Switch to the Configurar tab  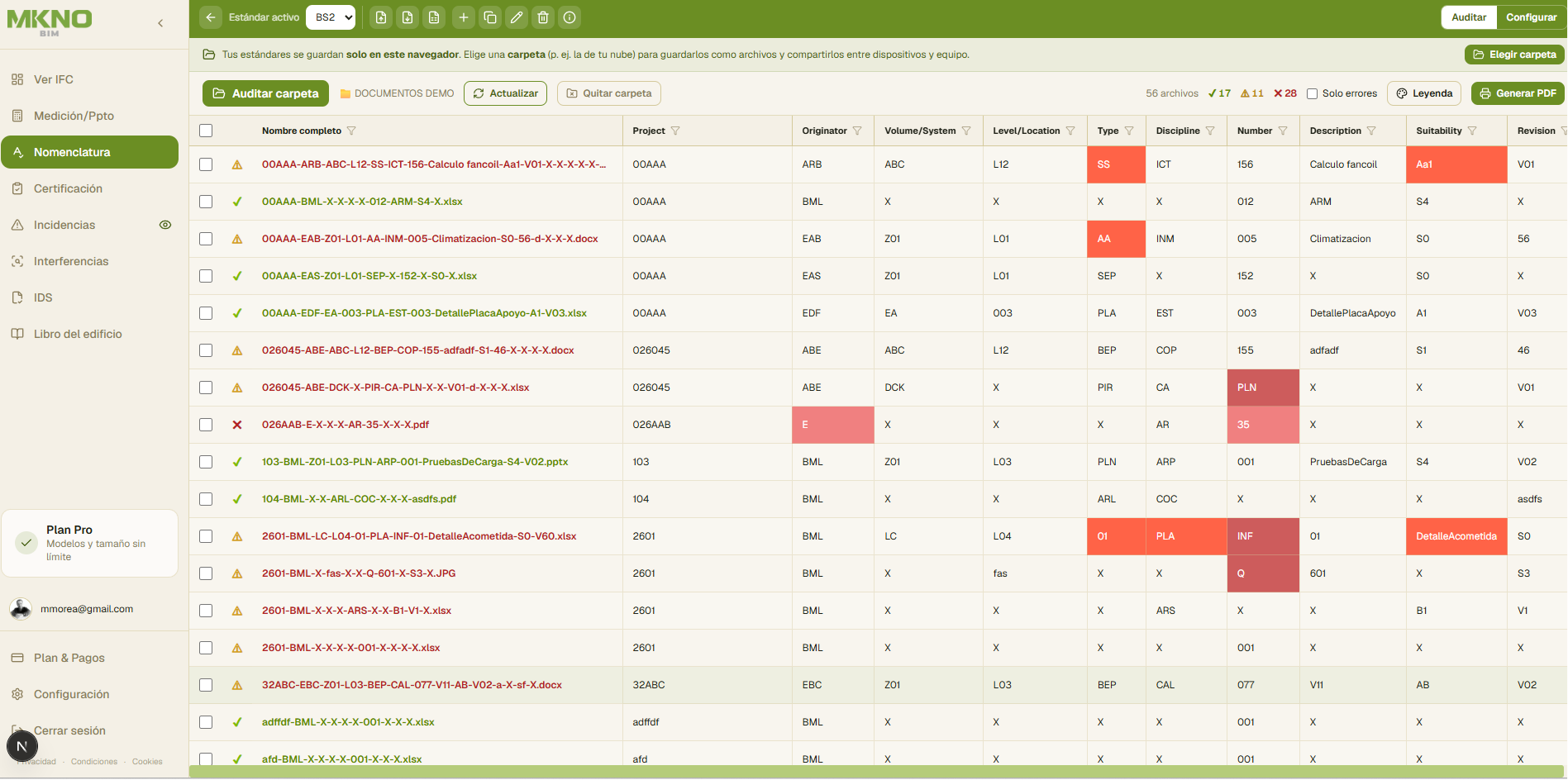click(1531, 17)
